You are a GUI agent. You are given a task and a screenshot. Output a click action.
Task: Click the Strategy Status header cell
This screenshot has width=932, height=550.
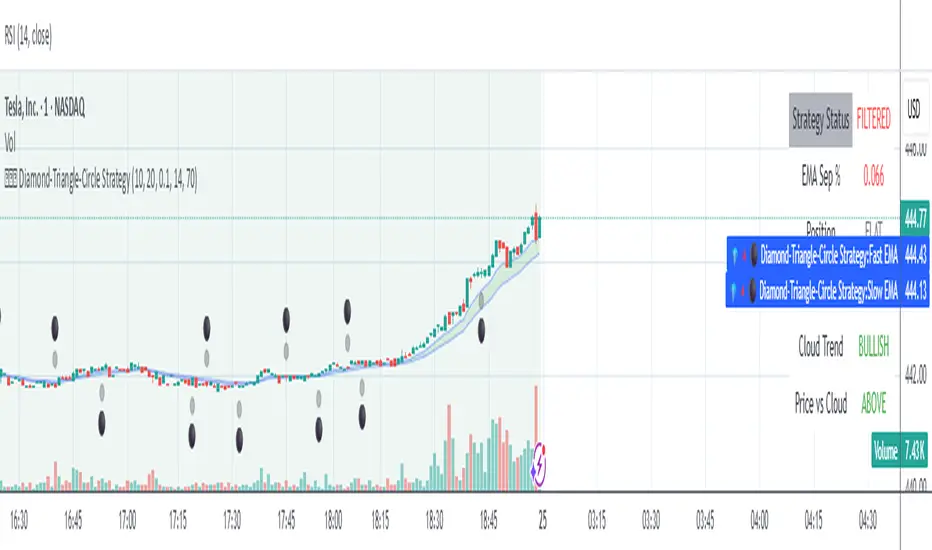point(820,120)
